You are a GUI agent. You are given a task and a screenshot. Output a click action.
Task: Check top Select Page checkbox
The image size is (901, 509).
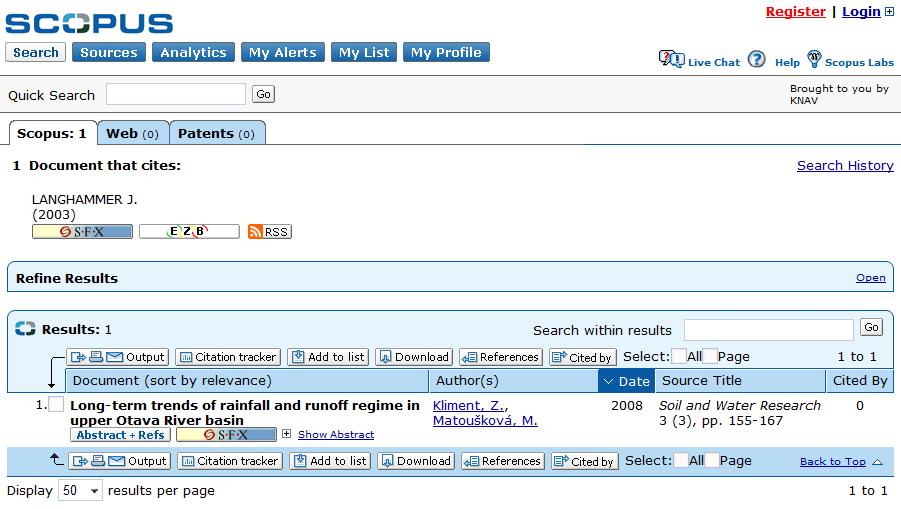[710, 356]
